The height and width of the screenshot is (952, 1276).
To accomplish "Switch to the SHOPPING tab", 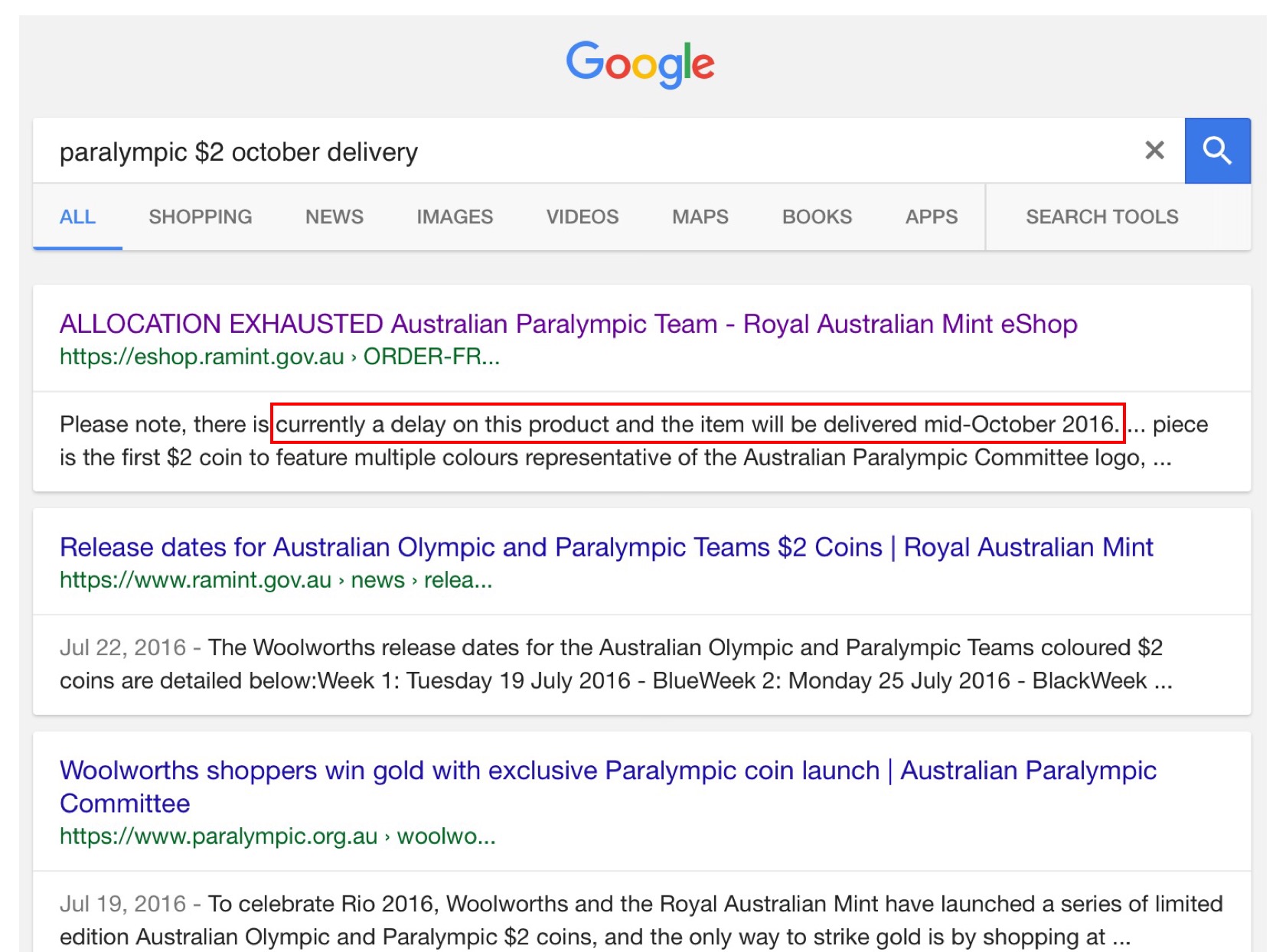I will (201, 217).
